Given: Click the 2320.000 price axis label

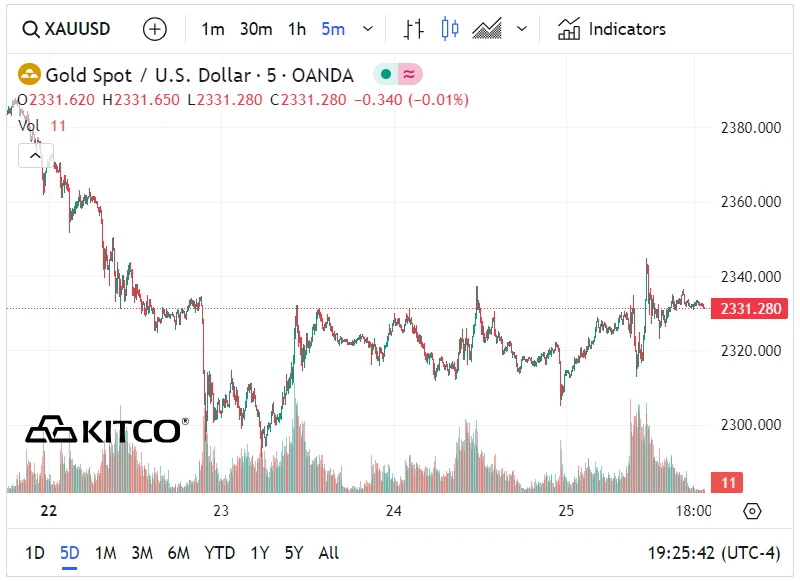Looking at the screenshot, I should coord(751,351).
